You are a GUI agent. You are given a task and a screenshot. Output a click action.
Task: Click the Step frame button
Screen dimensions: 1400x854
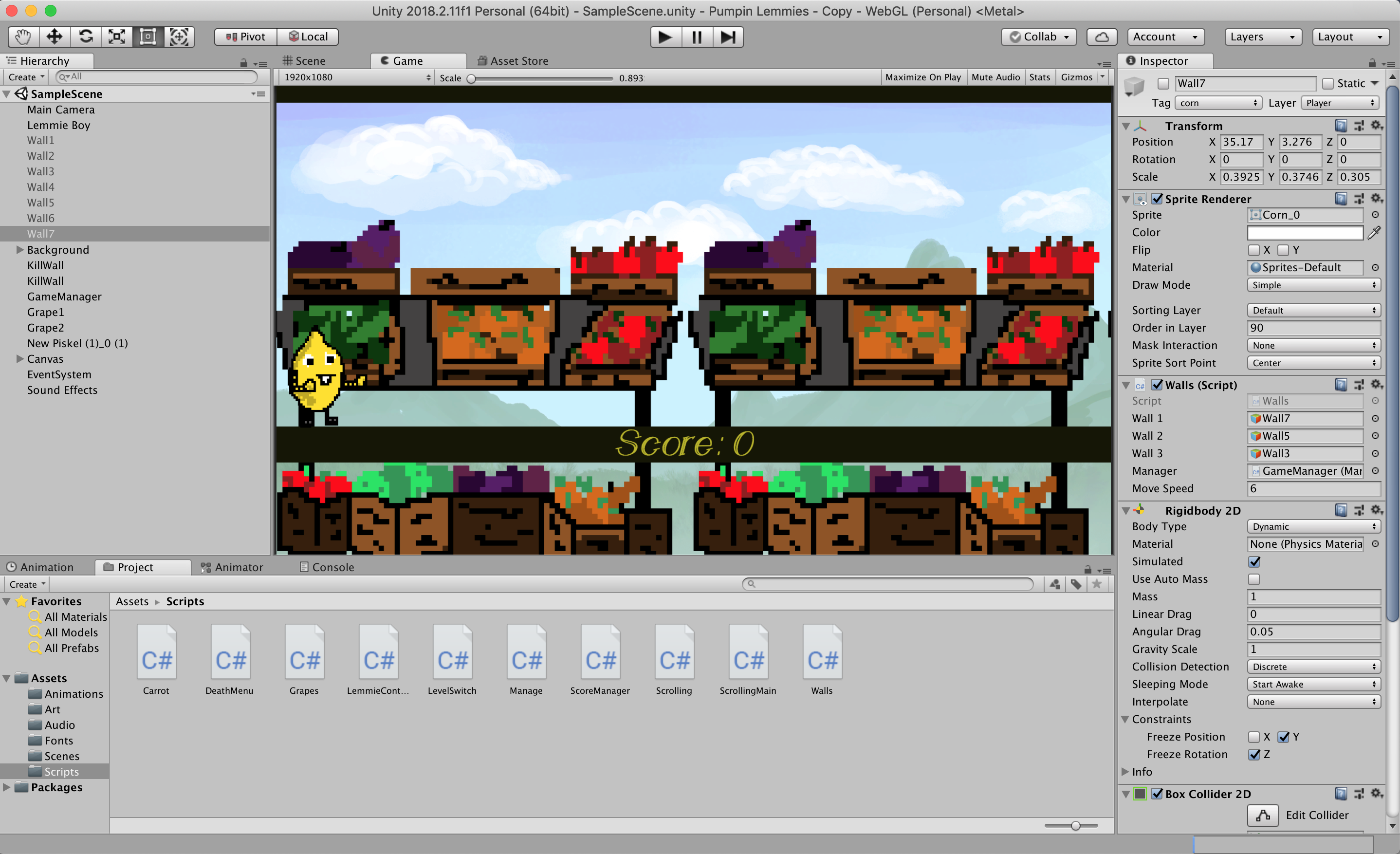click(x=728, y=37)
